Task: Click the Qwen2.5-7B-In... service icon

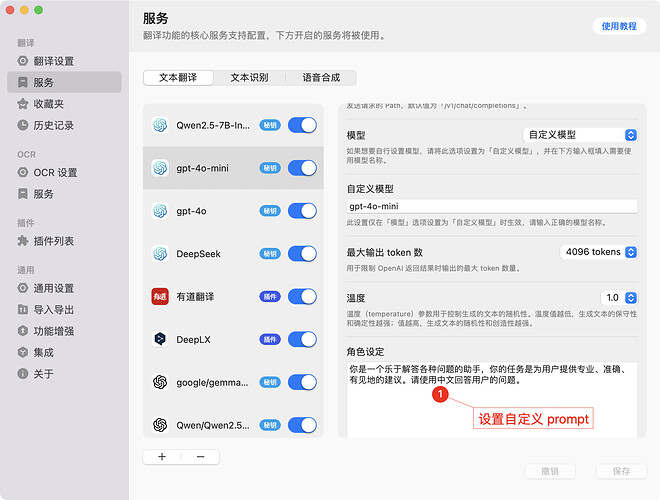Action: [160, 125]
